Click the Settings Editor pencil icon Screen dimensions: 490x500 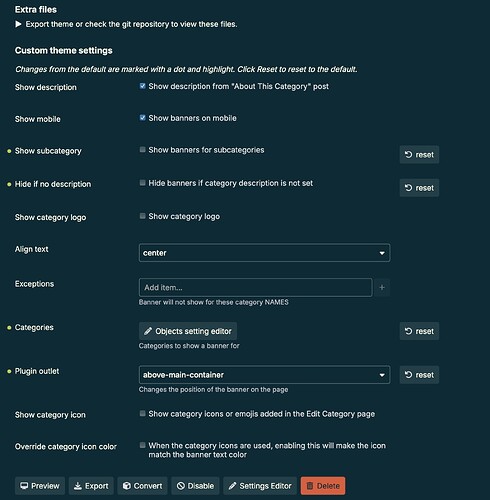pyautogui.click(x=232, y=486)
